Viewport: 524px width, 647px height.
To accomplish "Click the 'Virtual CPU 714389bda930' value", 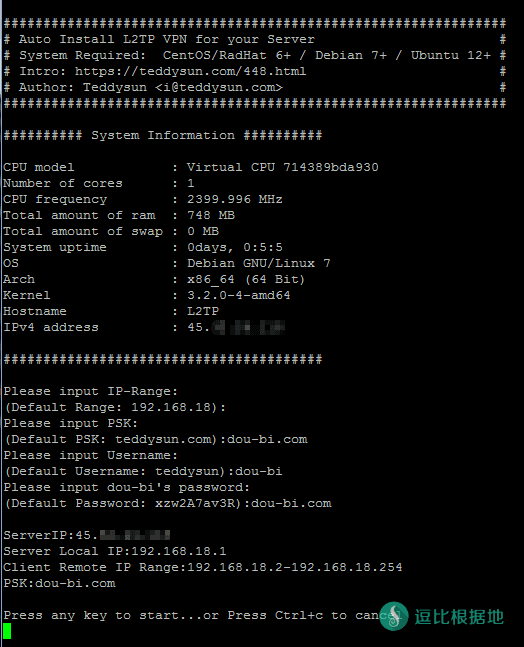I will point(283,167).
